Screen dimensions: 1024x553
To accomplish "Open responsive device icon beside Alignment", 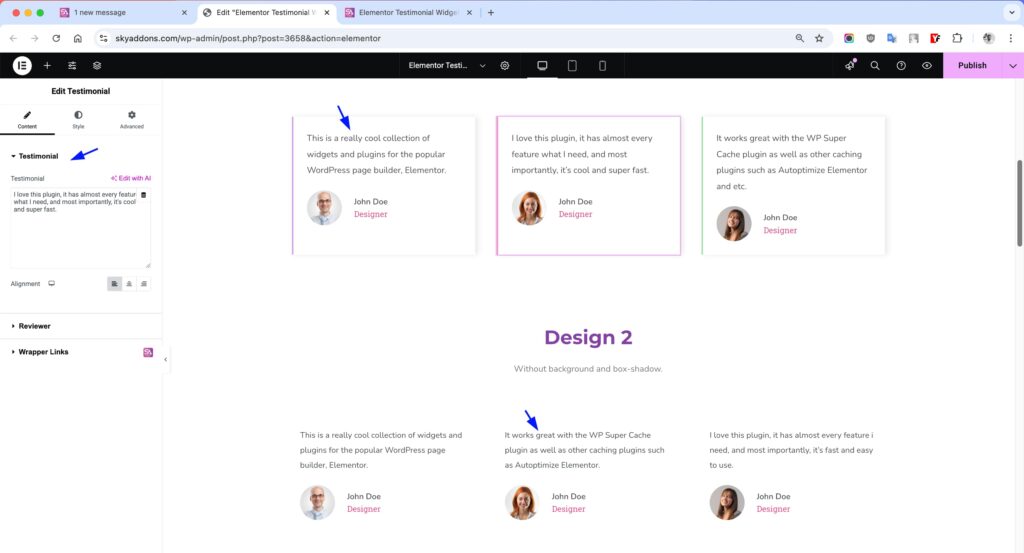I will tap(52, 283).
